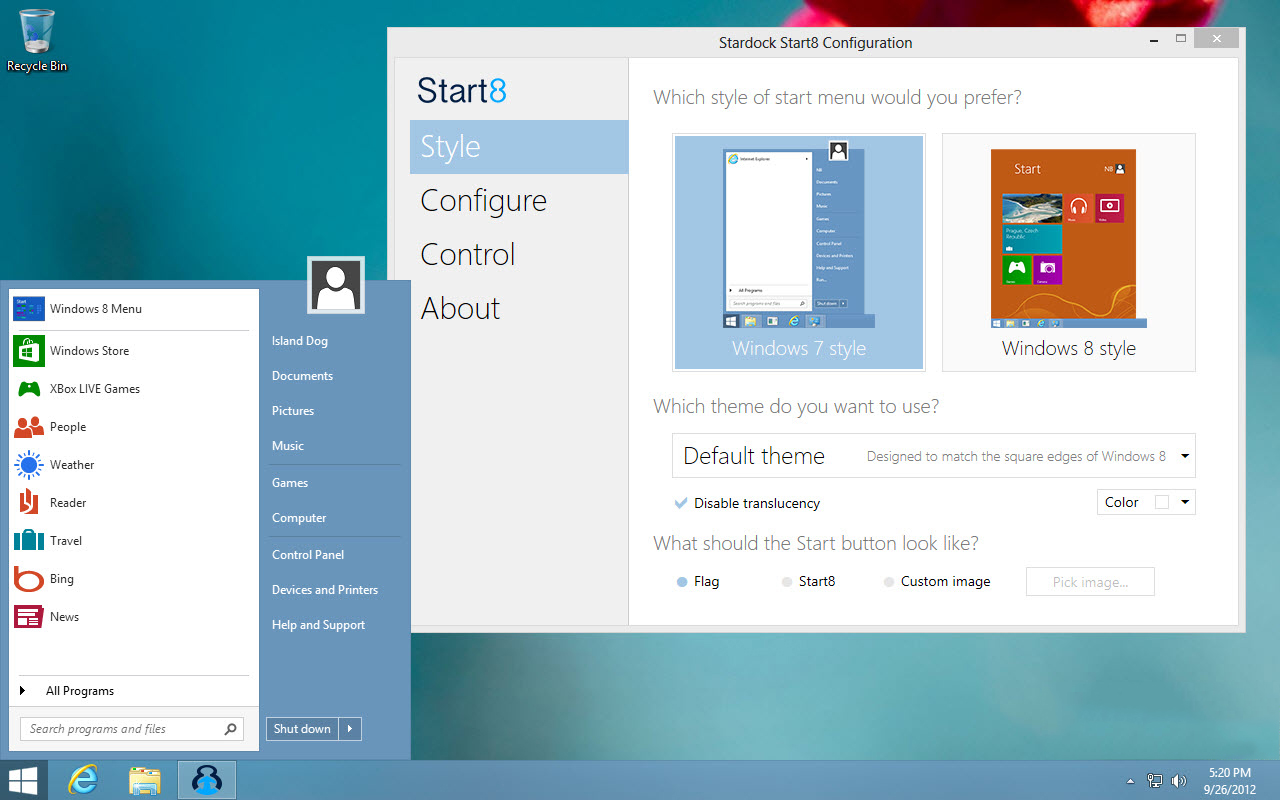Choose the Custom image radio option
Viewport: 1280px width, 800px height.
click(889, 582)
